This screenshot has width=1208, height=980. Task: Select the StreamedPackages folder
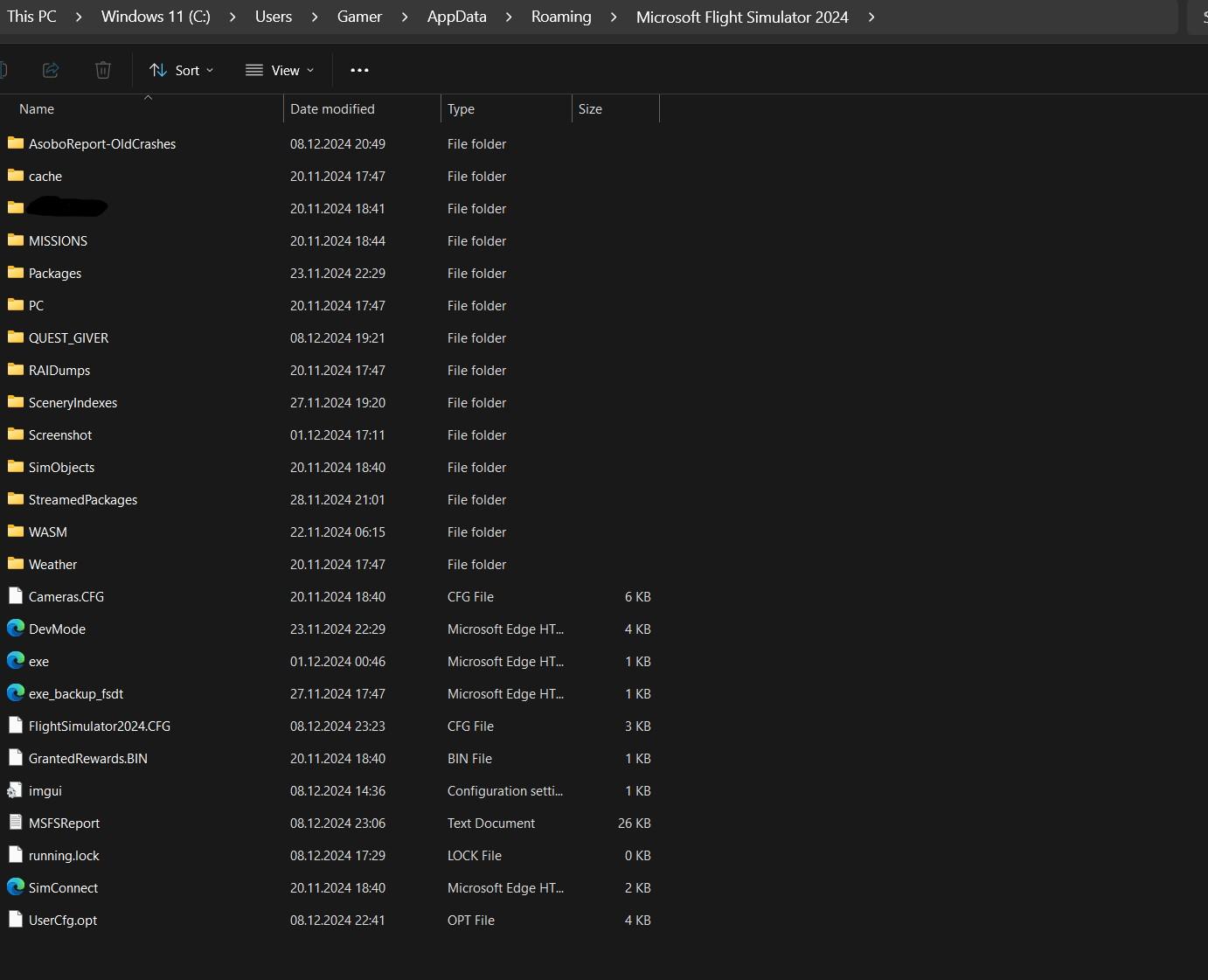(83, 499)
